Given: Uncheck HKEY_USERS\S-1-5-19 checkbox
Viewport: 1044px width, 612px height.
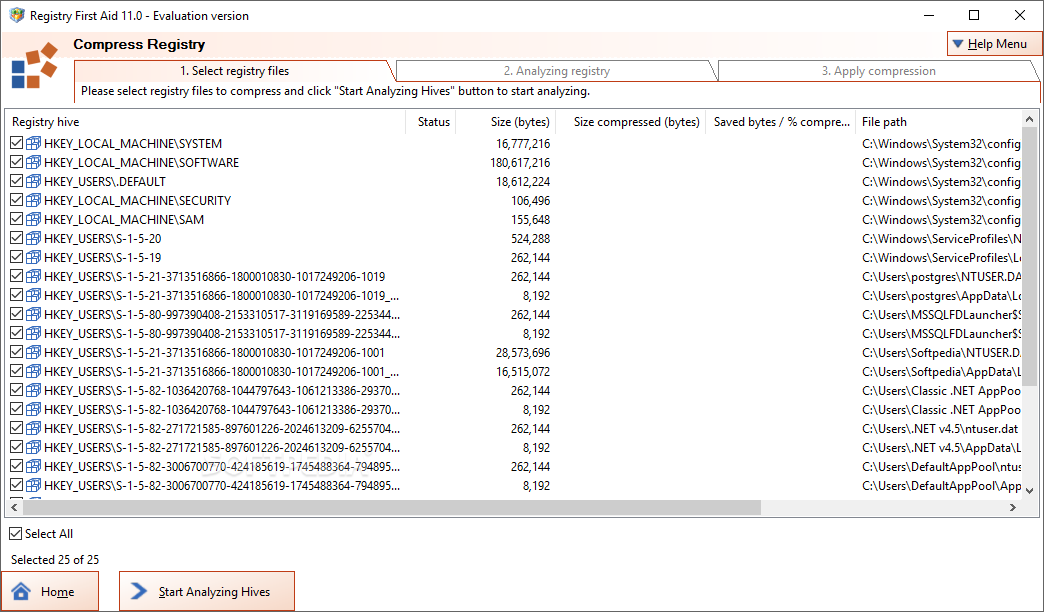Looking at the screenshot, I should [x=17, y=257].
